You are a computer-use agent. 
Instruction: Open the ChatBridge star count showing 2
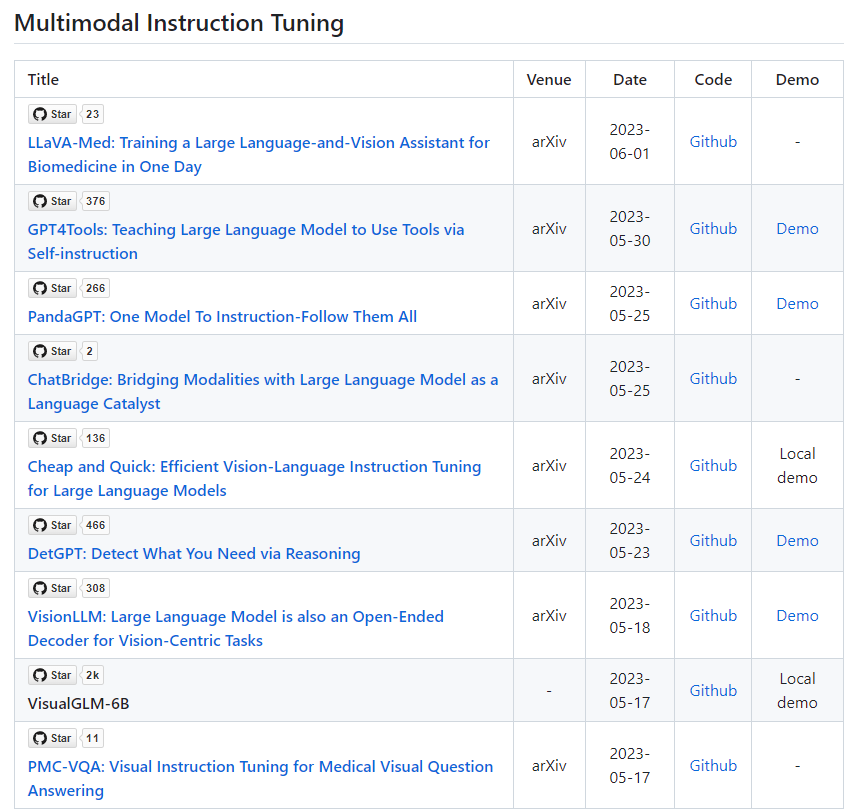pos(90,351)
